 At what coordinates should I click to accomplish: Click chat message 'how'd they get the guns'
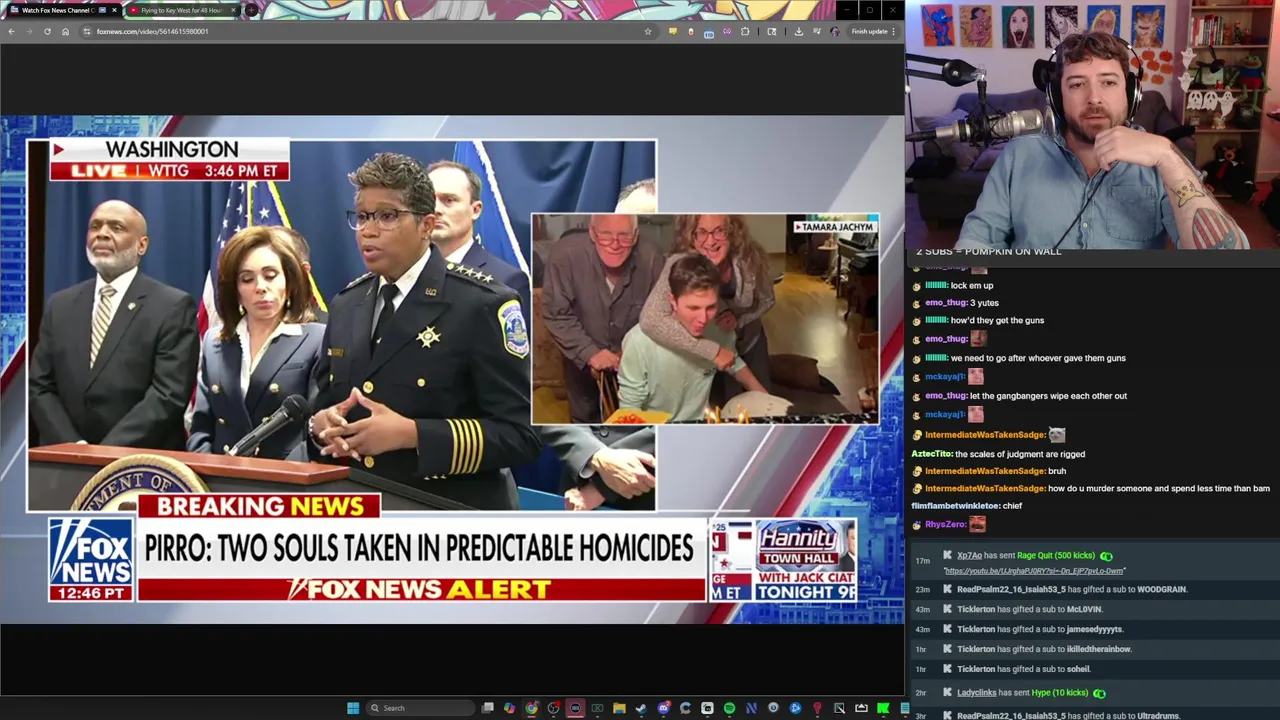[x=997, y=320]
